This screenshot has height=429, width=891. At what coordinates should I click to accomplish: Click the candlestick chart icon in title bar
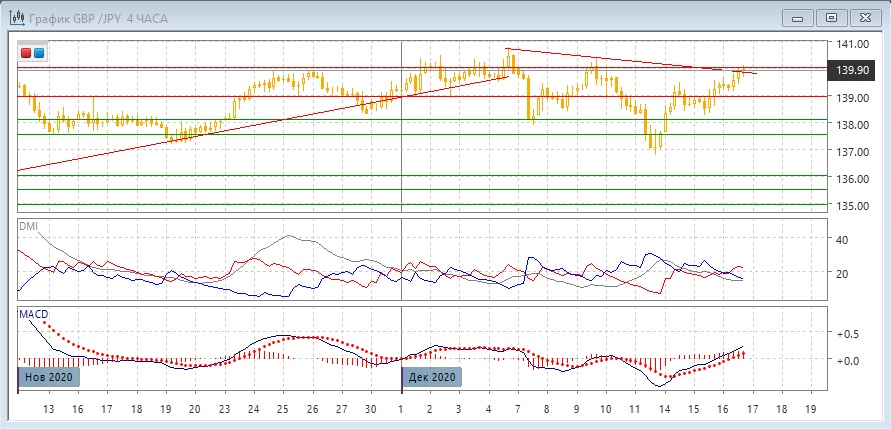click(x=16, y=17)
